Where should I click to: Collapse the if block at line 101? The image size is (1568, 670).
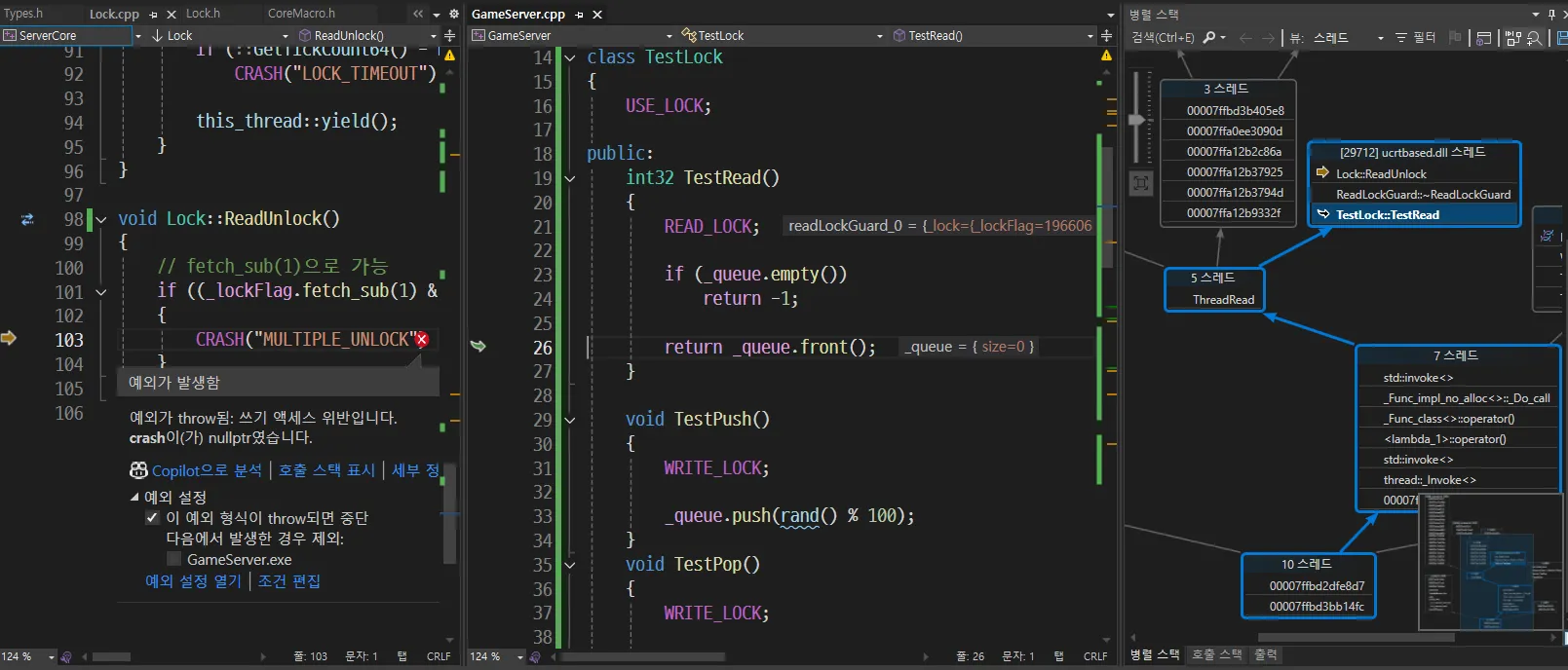[x=101, y=291]
